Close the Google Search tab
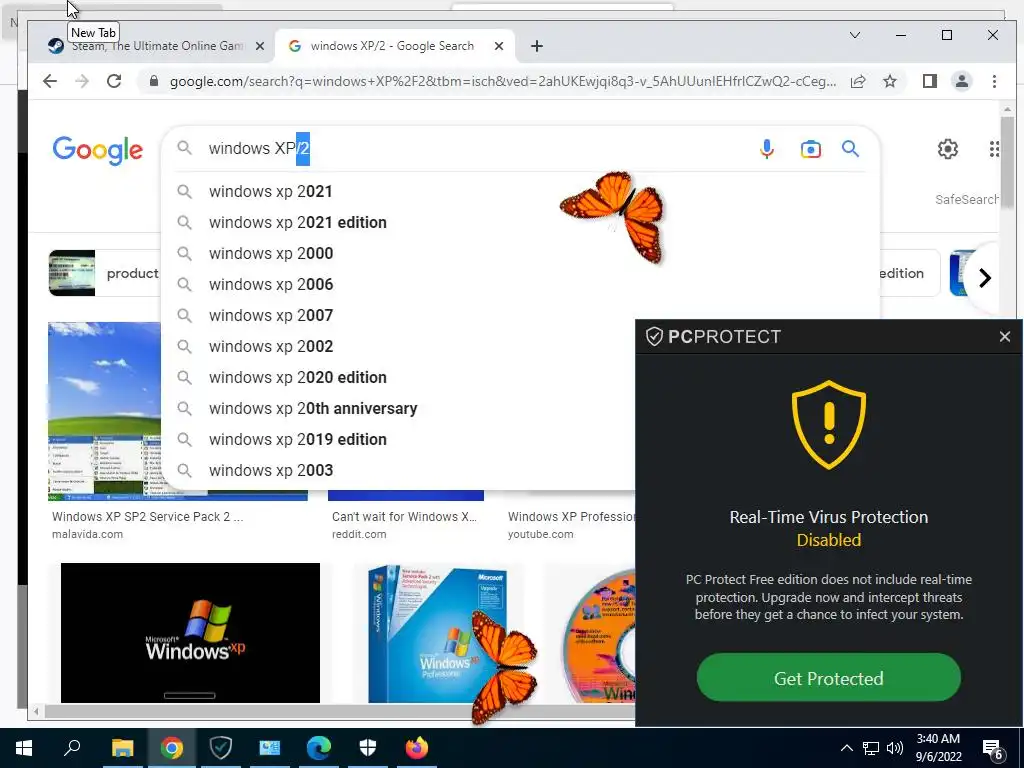Viewport: 1024px width, 768px height. pyautogui.click(x=499, y=46)
